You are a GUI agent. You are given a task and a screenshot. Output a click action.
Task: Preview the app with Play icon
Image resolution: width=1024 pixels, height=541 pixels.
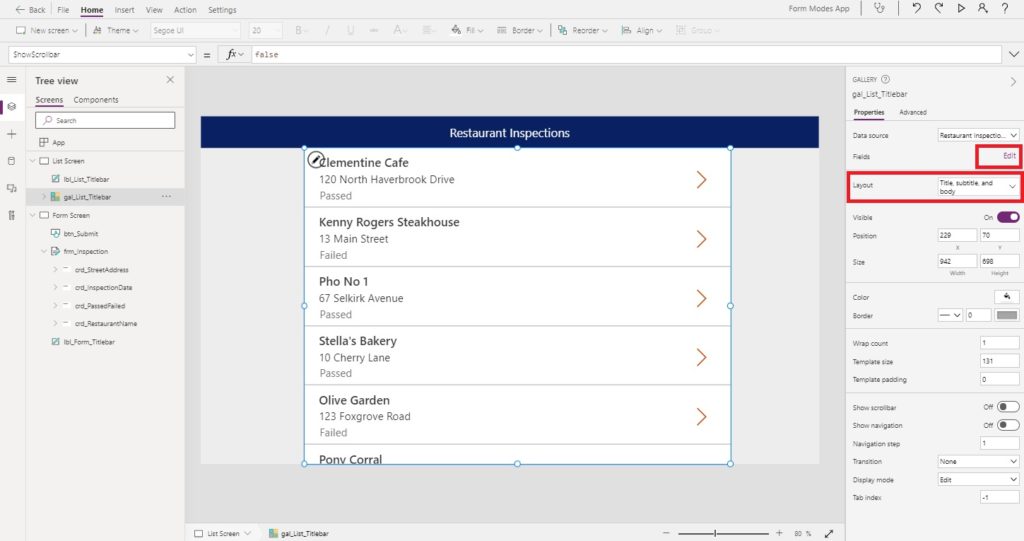(961, 8)
